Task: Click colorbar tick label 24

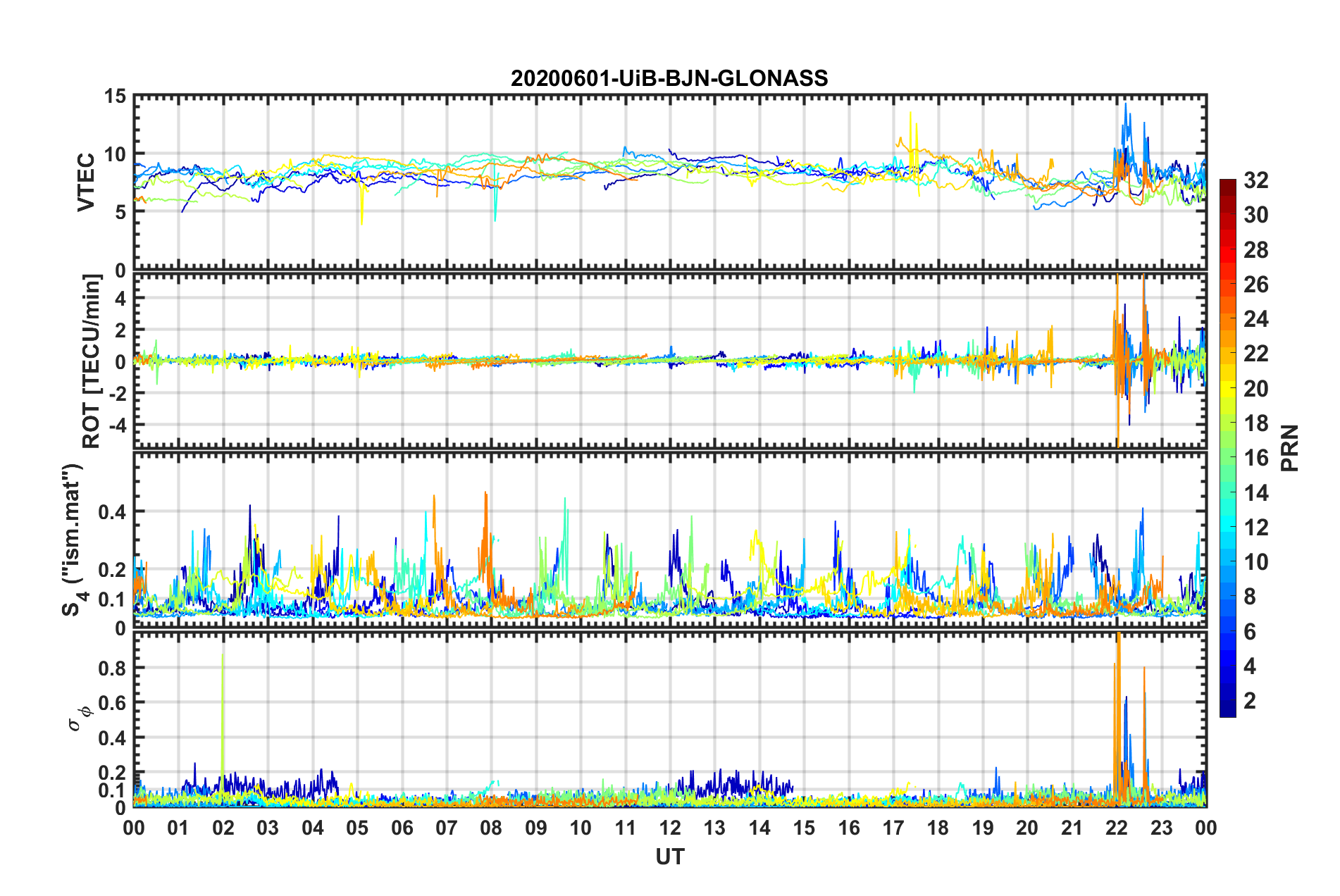Action: [1255, 319]
